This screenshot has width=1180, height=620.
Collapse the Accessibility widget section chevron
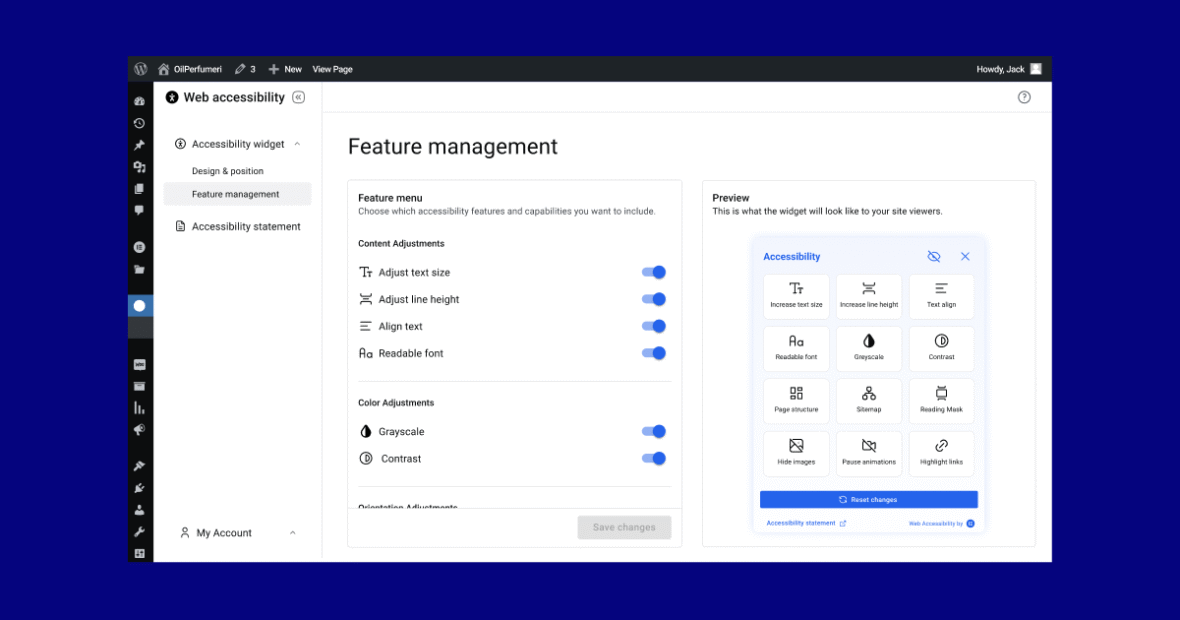[x=297, y=144]
